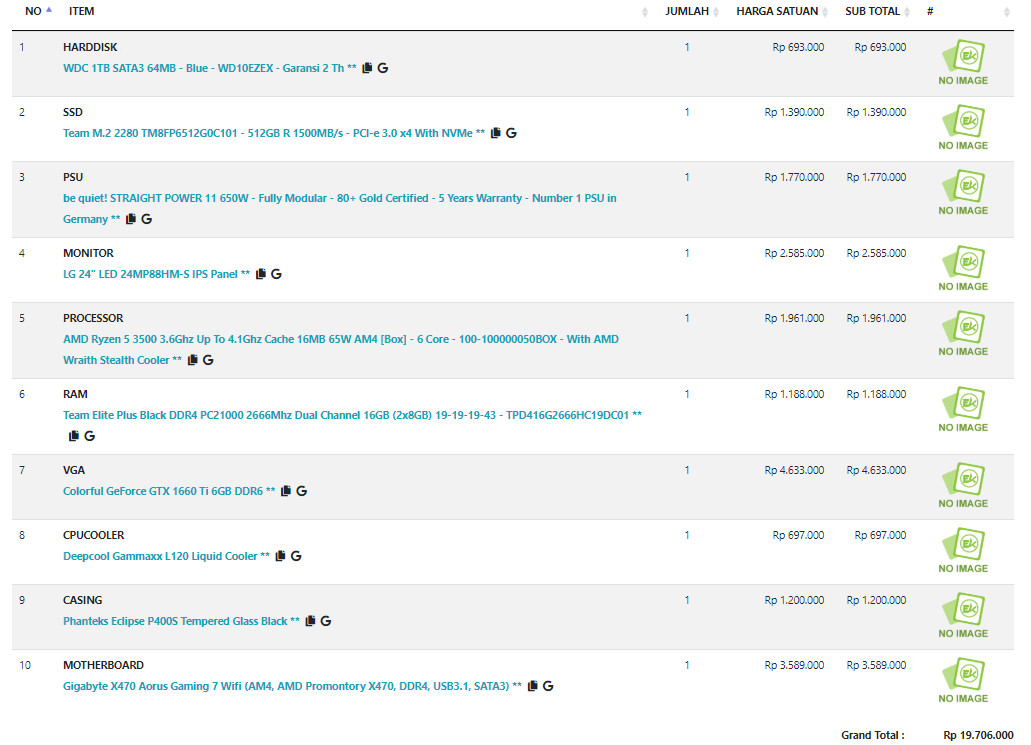Screen dimensions: 1031x745
Task: Copy the WDC 1TB harddisk item name
Action: (x=368, y=68)
